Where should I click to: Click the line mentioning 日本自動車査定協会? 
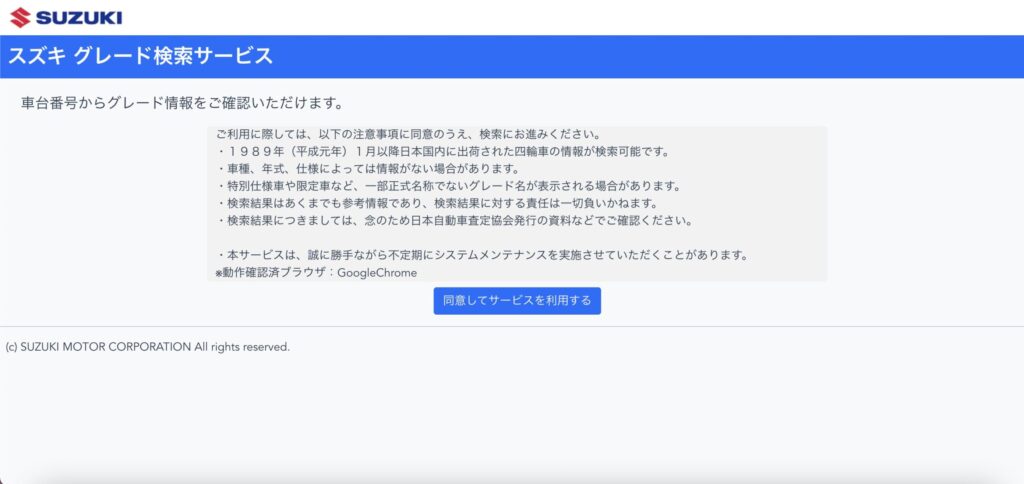[454, 220]
